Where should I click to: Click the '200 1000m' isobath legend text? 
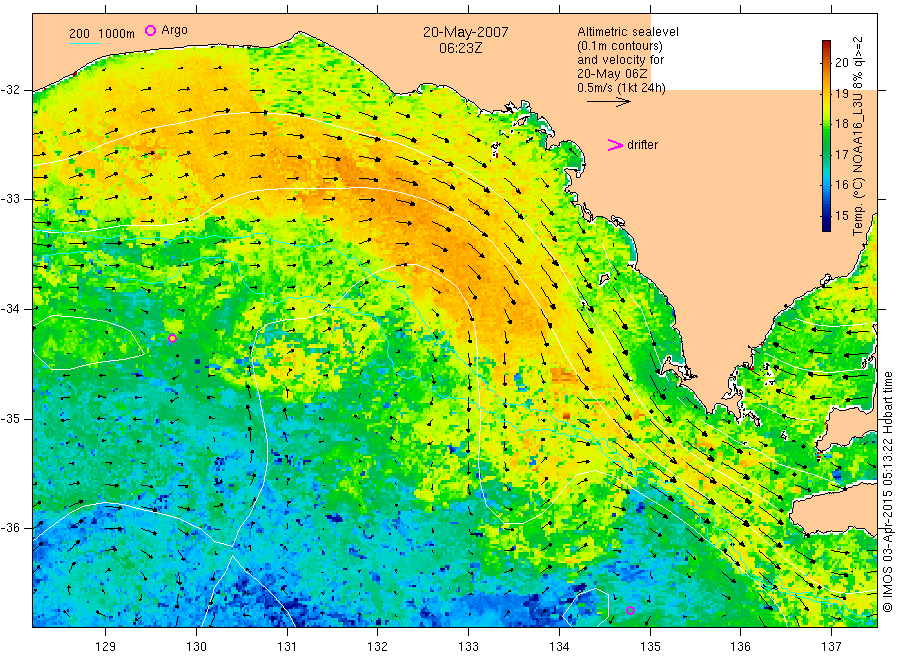pyautogui.click(x=102, y=34)
